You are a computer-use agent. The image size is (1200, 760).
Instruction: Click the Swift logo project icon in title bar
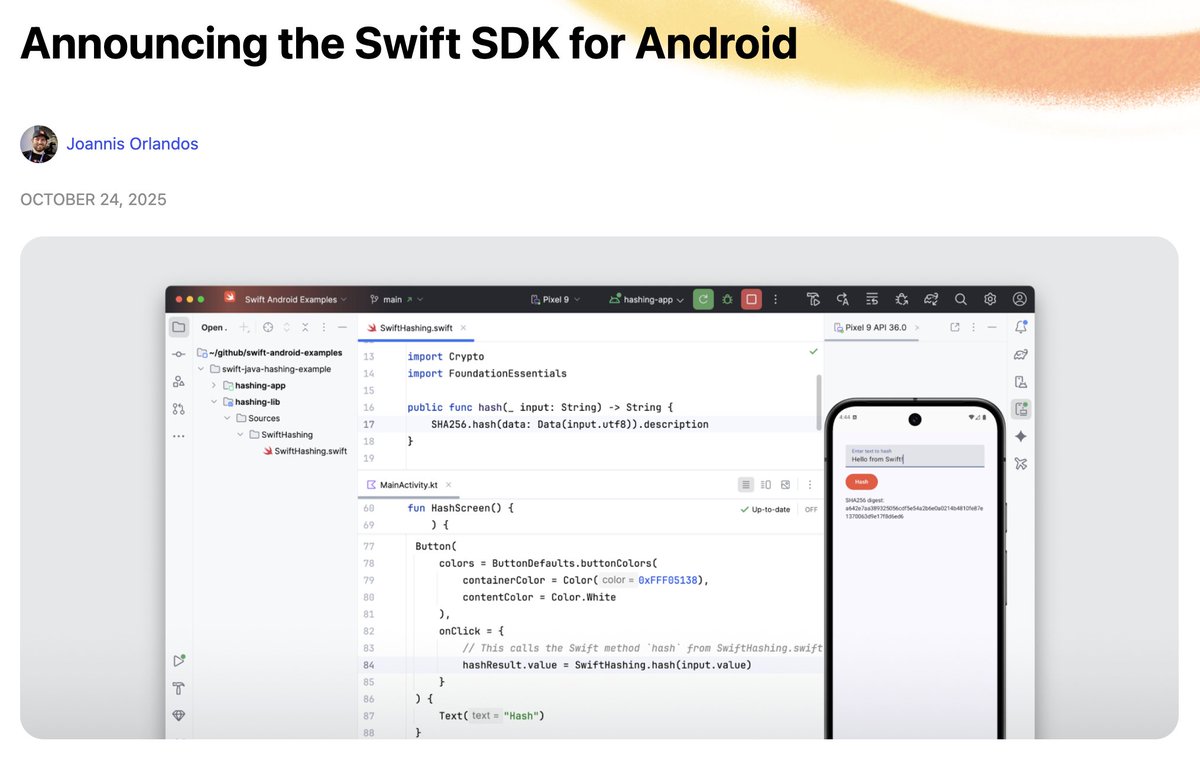pos(230,298)
